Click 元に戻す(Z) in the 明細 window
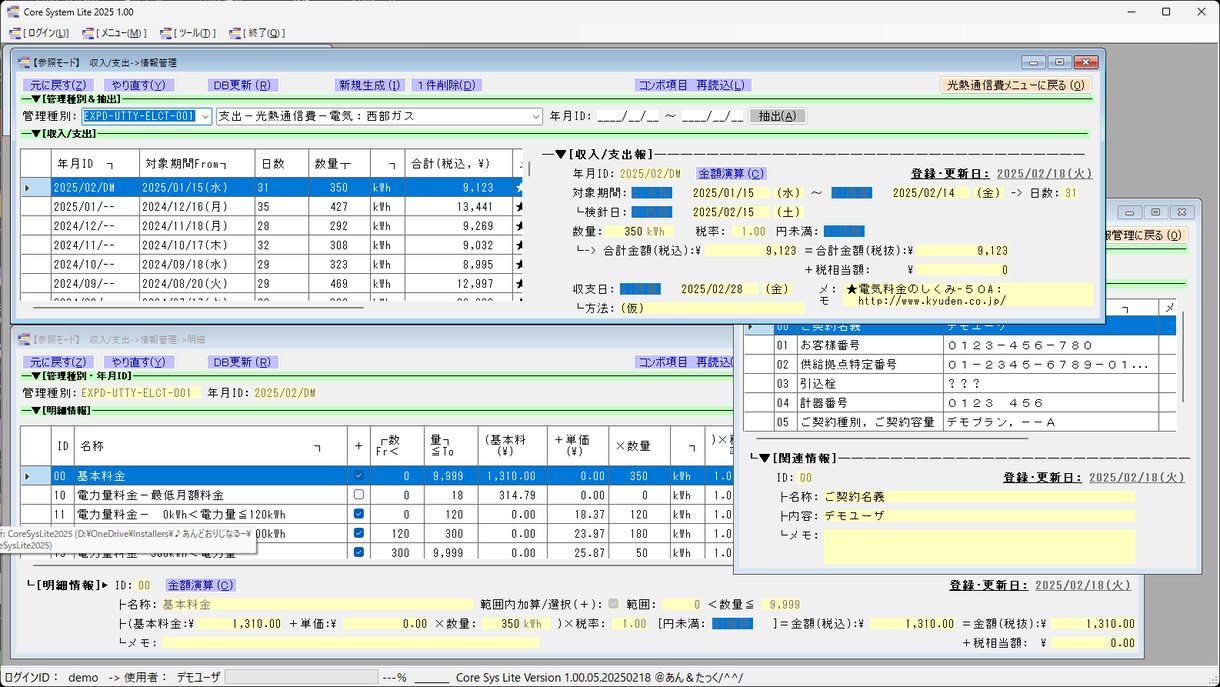The width and height of the screenshot is (1220, 687). pyautogui.click(x=57, y=362)
